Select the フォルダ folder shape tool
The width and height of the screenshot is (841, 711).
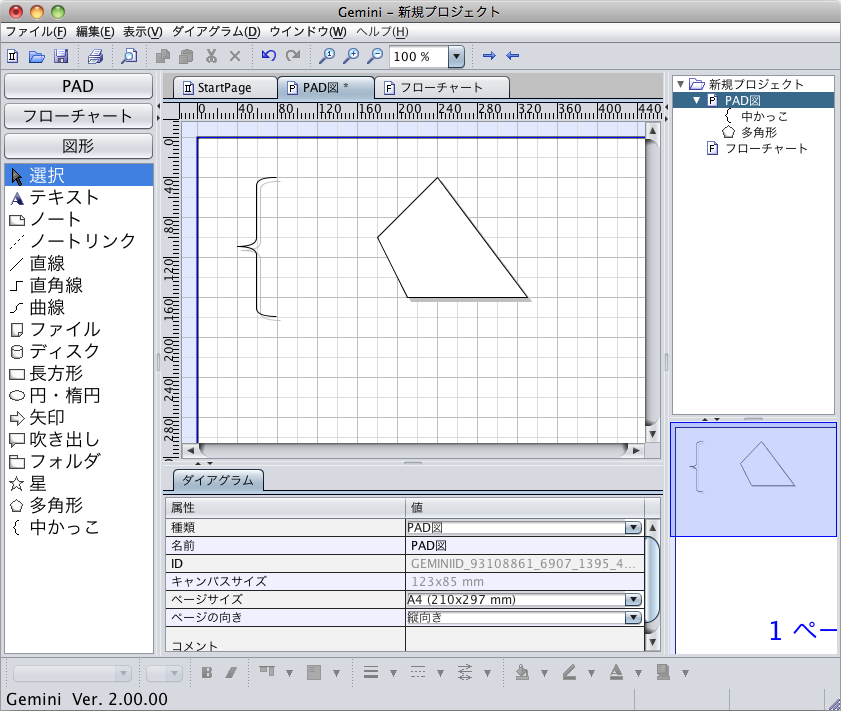pyautogui.click(x=79, y=461)
